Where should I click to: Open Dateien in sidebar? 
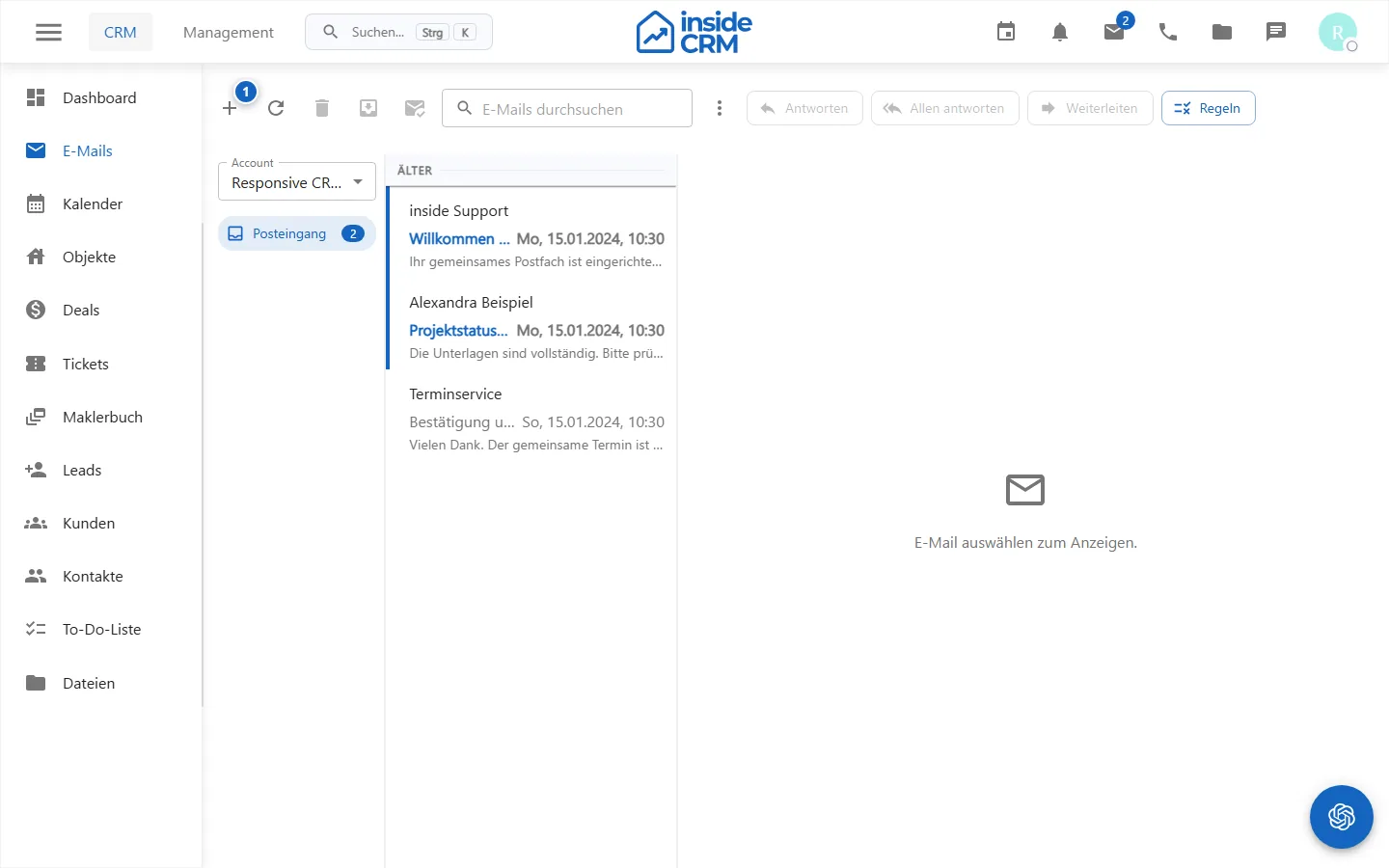pos(100,683)
